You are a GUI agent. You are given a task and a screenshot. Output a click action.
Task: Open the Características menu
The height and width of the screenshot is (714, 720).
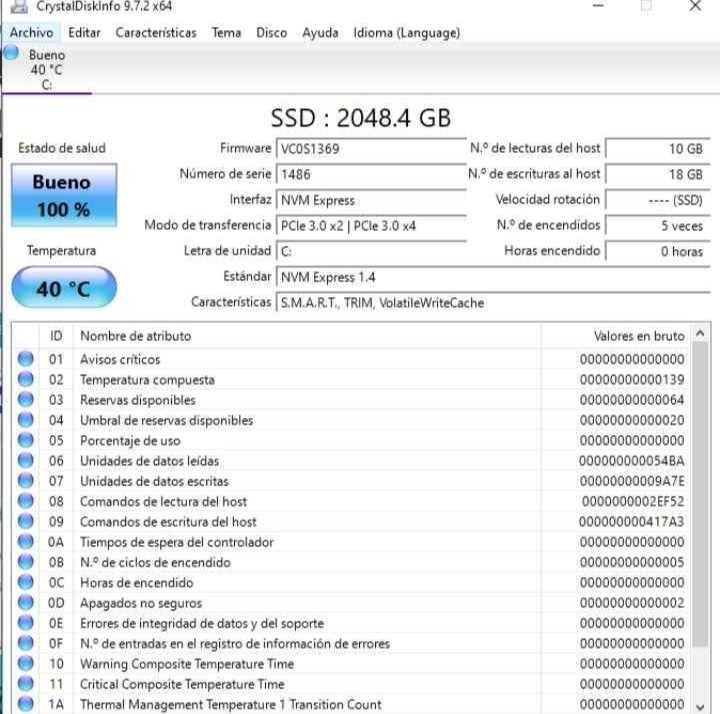156,32
